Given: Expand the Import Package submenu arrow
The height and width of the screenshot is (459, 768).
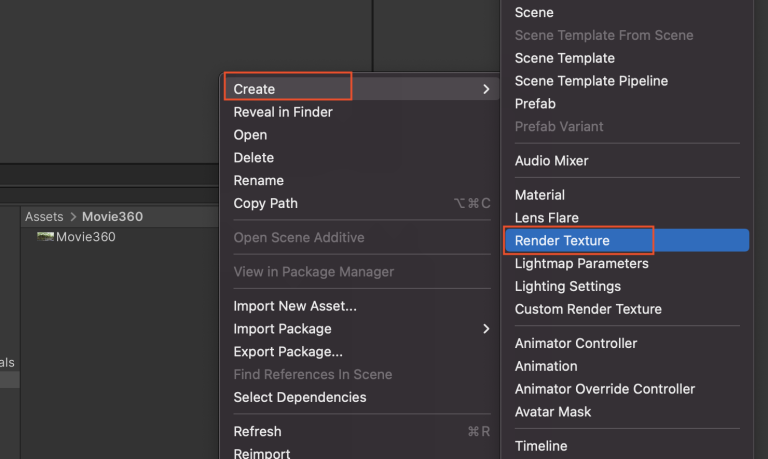Looking at the screenshot, I should [x=486, y=329].
